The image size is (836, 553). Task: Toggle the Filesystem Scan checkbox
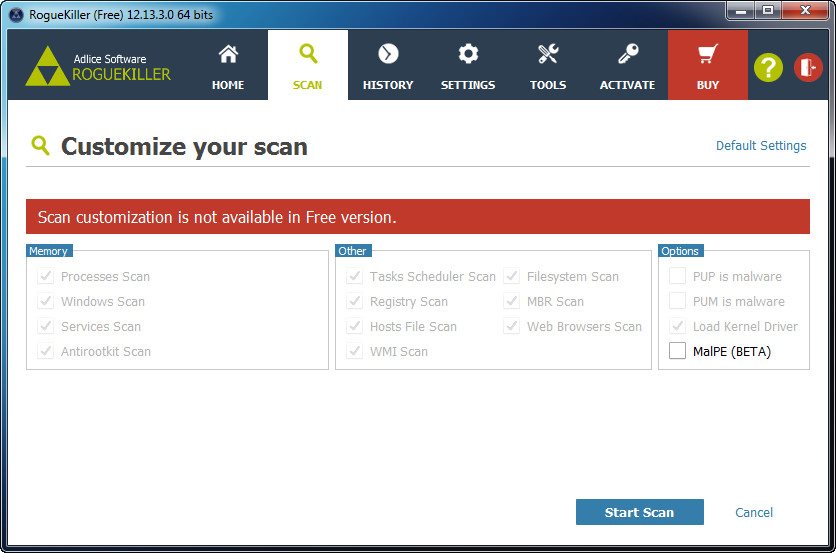coord(512,276)
